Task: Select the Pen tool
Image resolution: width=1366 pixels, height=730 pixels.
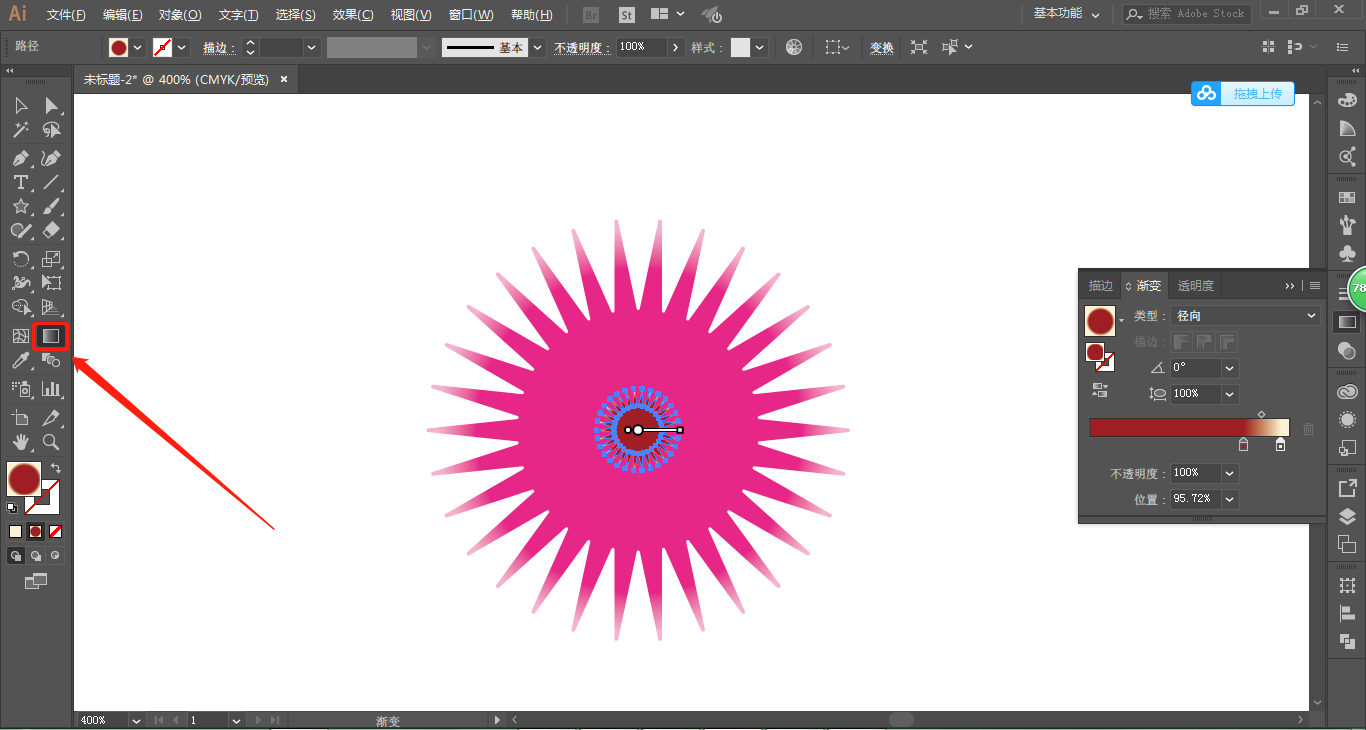Action: click(x=20, y=158)
